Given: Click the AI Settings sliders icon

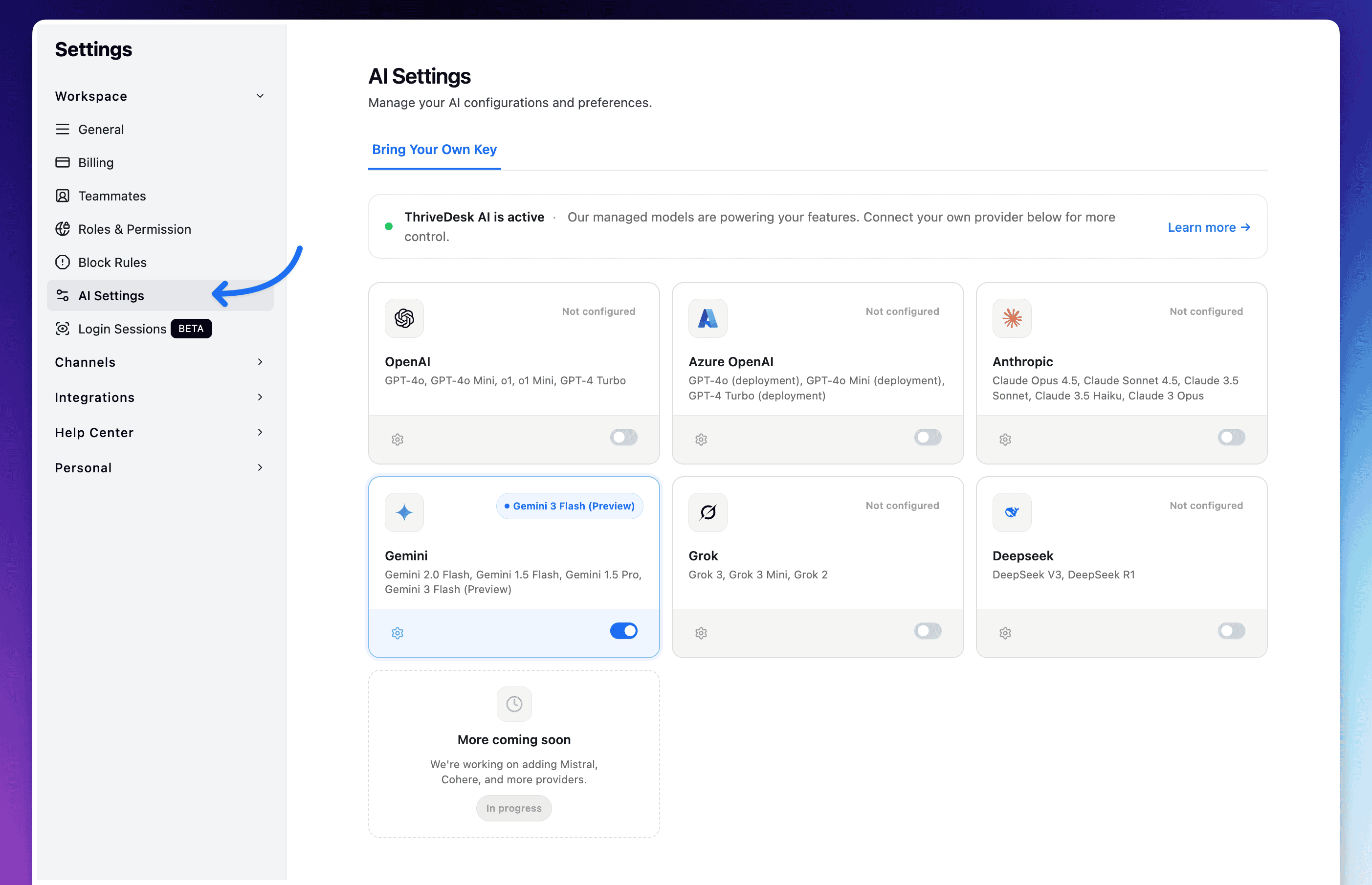Looking at the screenshot, I should (x=62, y=295).
